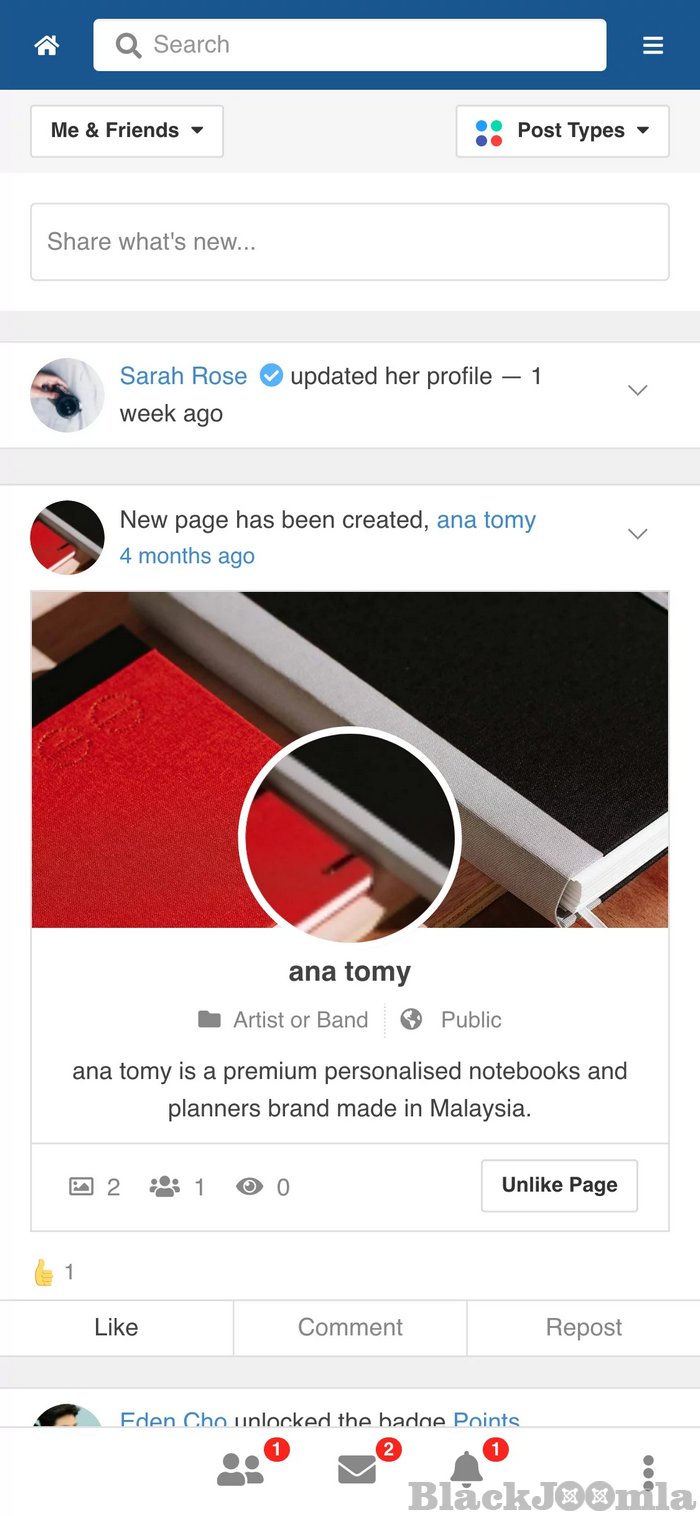
Task: Select the Comment action tab
Action: (x=350, y=1327)
